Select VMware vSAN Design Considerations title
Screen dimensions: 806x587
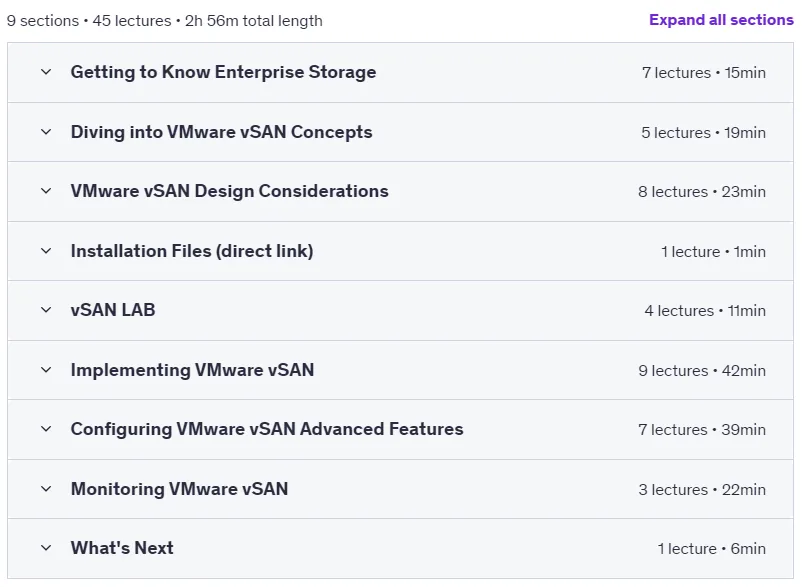[229, 191]
